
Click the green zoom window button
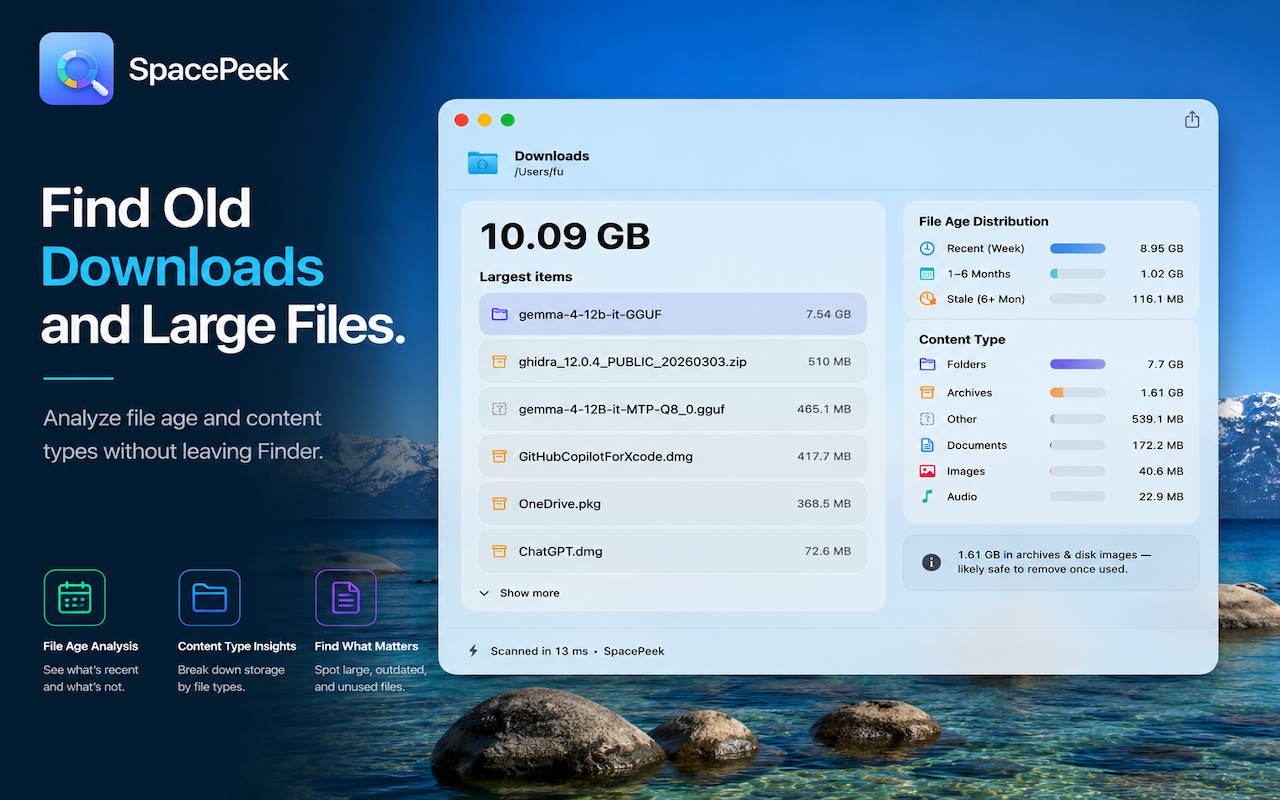[507, 120]
